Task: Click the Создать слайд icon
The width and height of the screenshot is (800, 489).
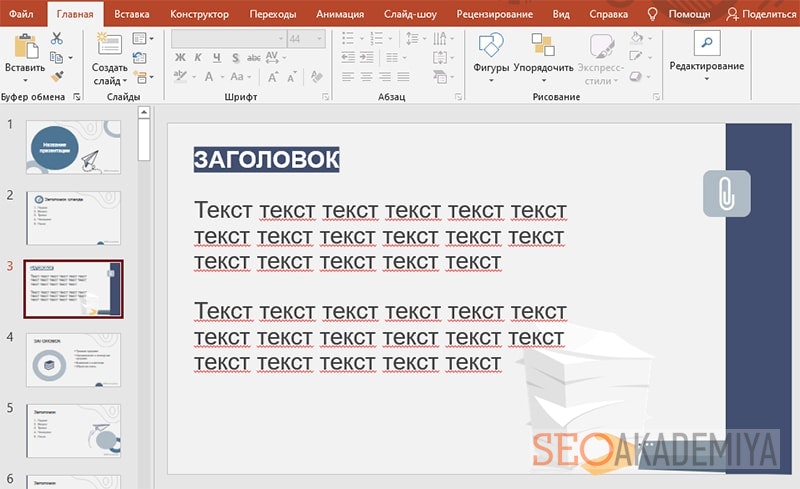Action: [108, 45]
